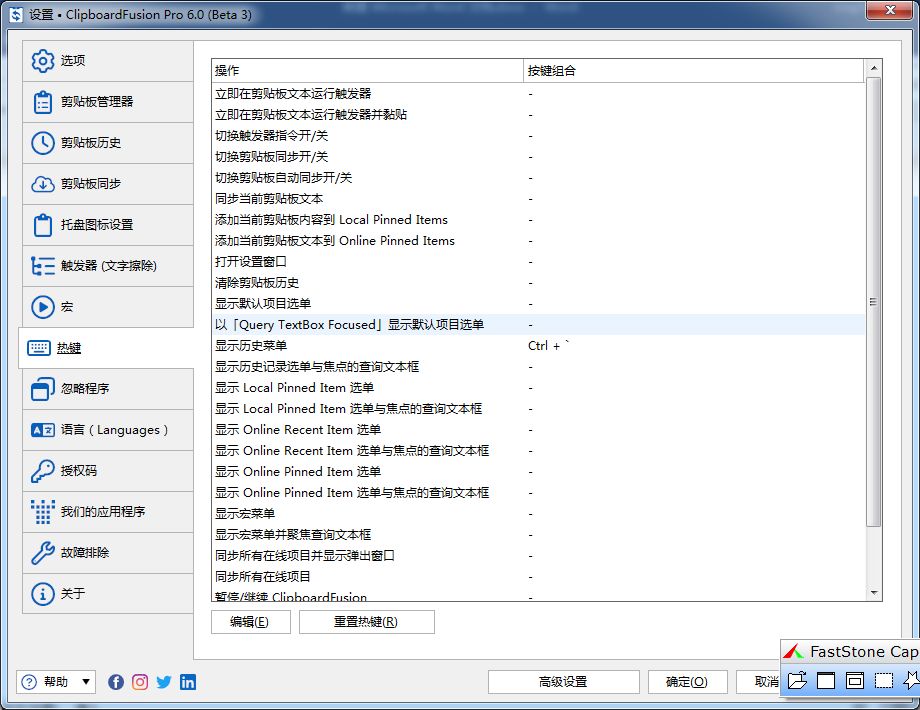This screenshot has width=920, height=710.
Task: Switch to the 剪贴板管理器 tab label
Action: [97, 102]
